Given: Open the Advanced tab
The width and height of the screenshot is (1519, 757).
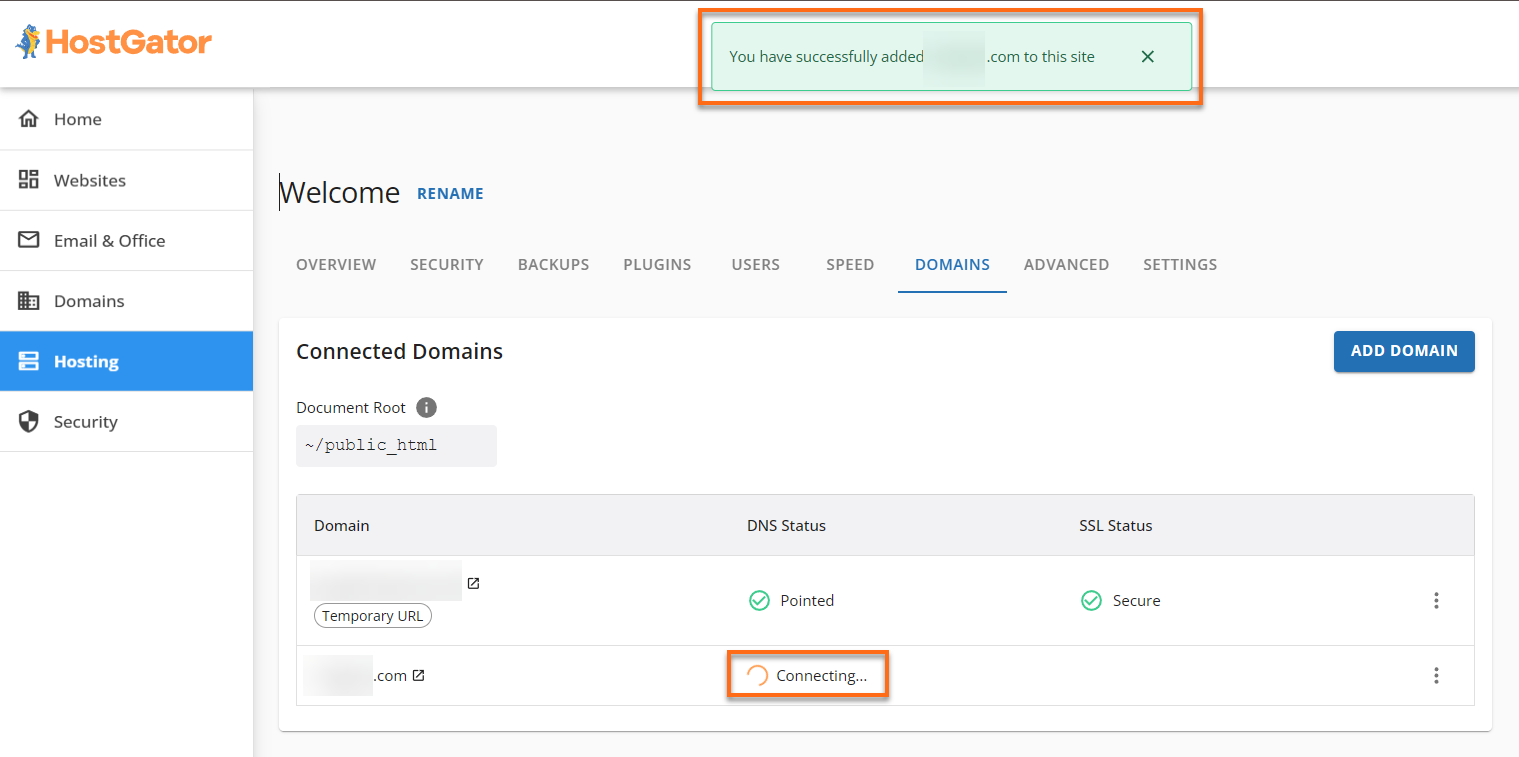Looking at the screenshot, I should coord(1066,264).
